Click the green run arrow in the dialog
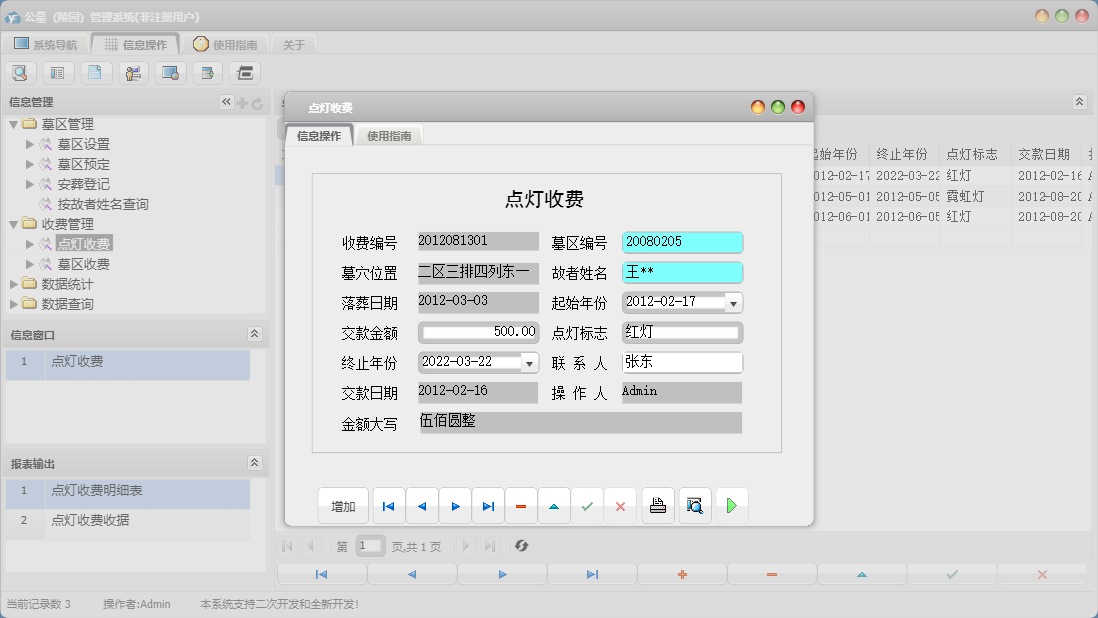The height and width of the screenshot is (618, 1098). (731, 505)
